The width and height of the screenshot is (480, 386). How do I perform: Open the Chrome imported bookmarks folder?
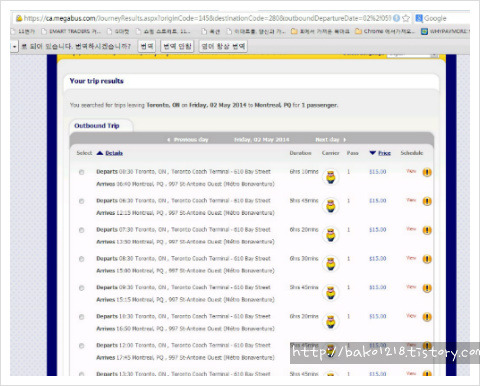[x=385, y=31]
